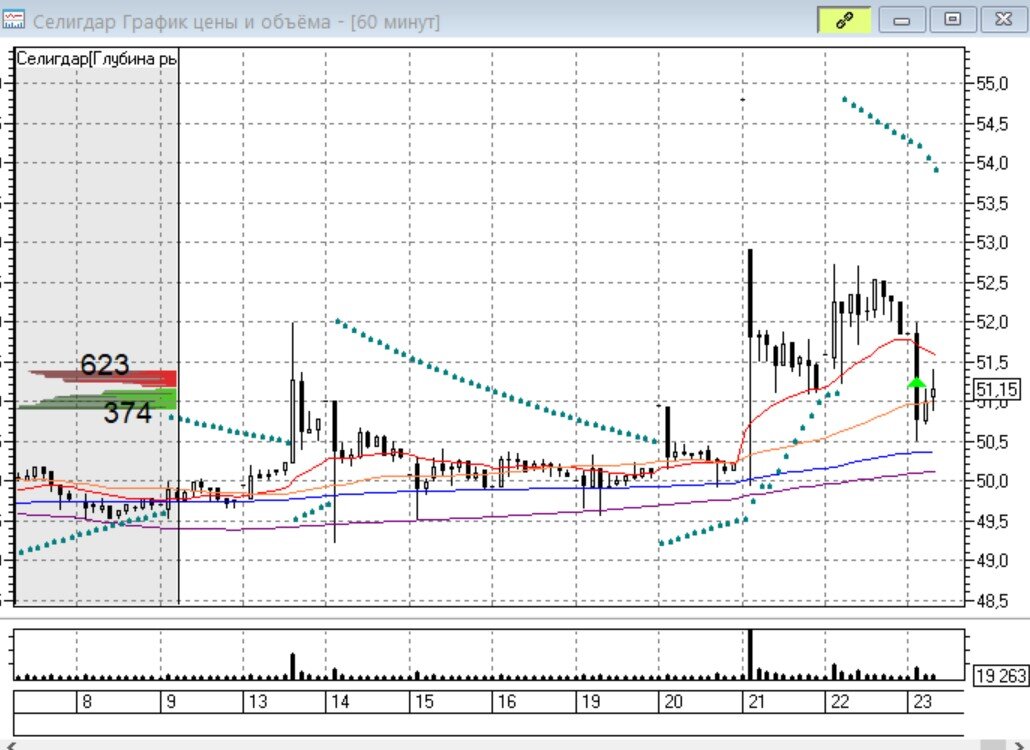Maximize the Селигдар chart window
The height and width of the screenshot is (750, 1030).
pyautogui.click(x=952, y=20)
